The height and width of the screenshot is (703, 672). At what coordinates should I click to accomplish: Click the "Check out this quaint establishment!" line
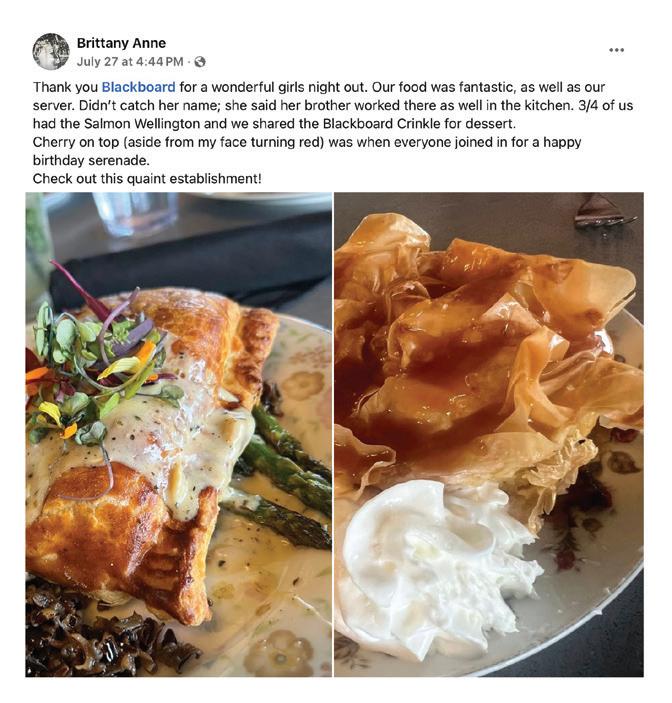(x=147, y=178)
